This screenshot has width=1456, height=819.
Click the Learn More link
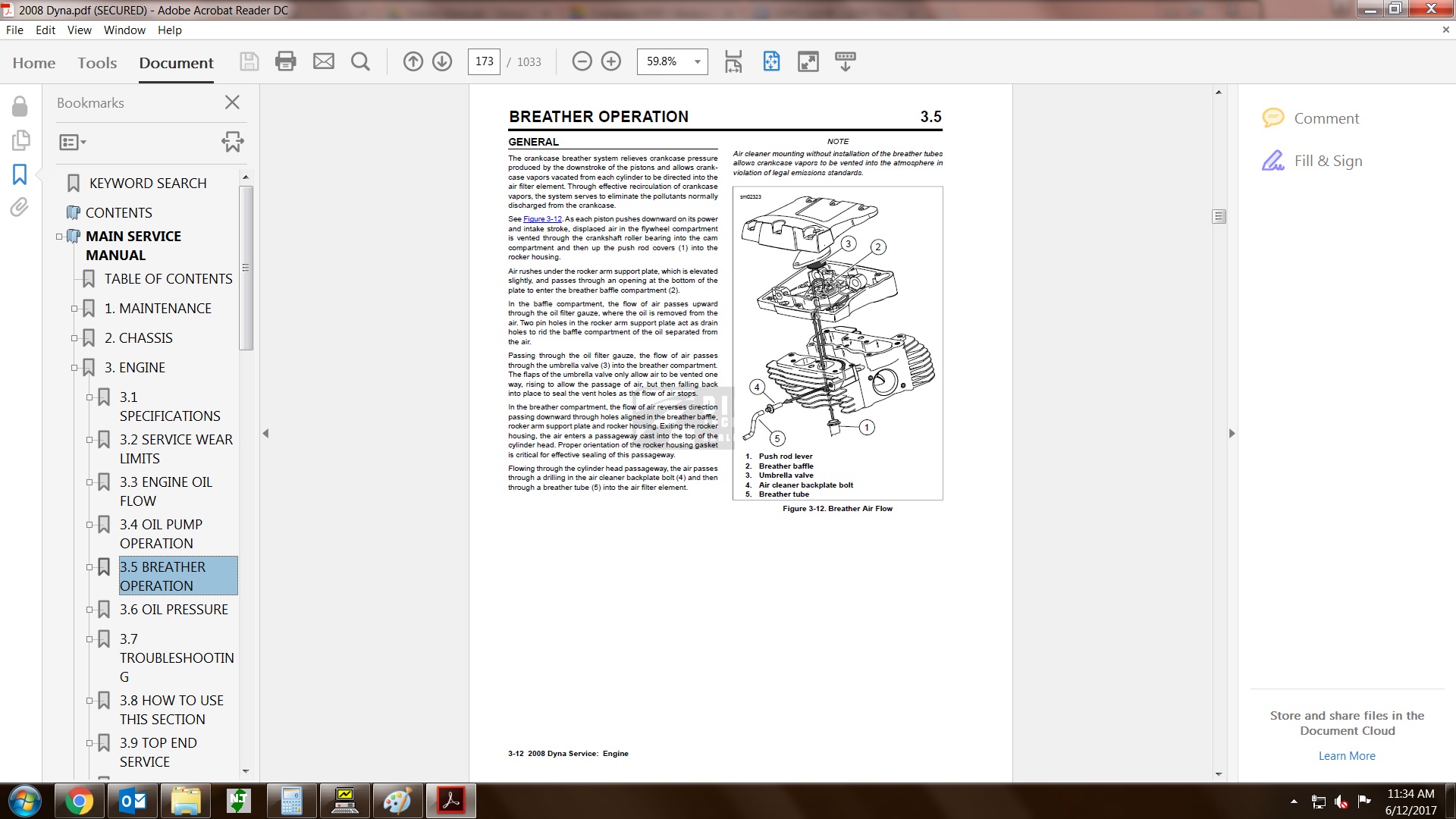(1346, 756)
